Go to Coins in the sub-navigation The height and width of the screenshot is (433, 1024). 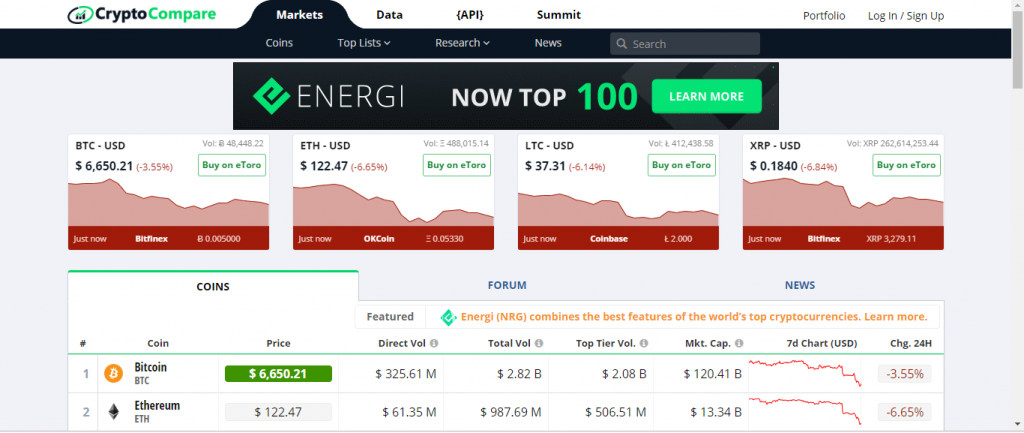coord(279,43)
